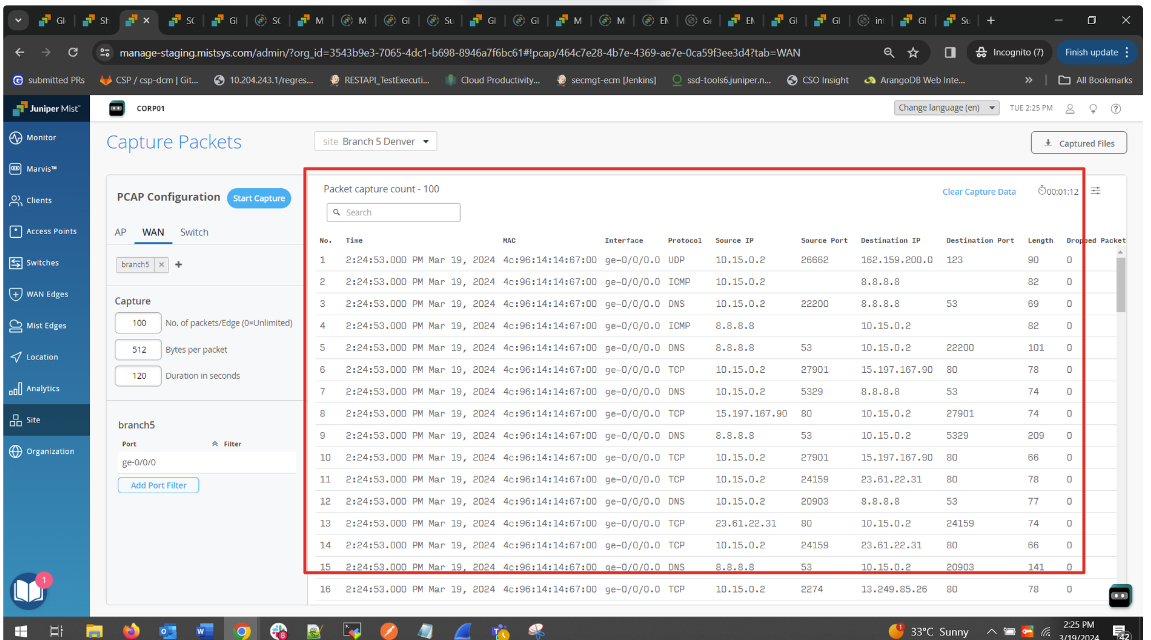Open Site in the sidebar

tap(46, 421)
